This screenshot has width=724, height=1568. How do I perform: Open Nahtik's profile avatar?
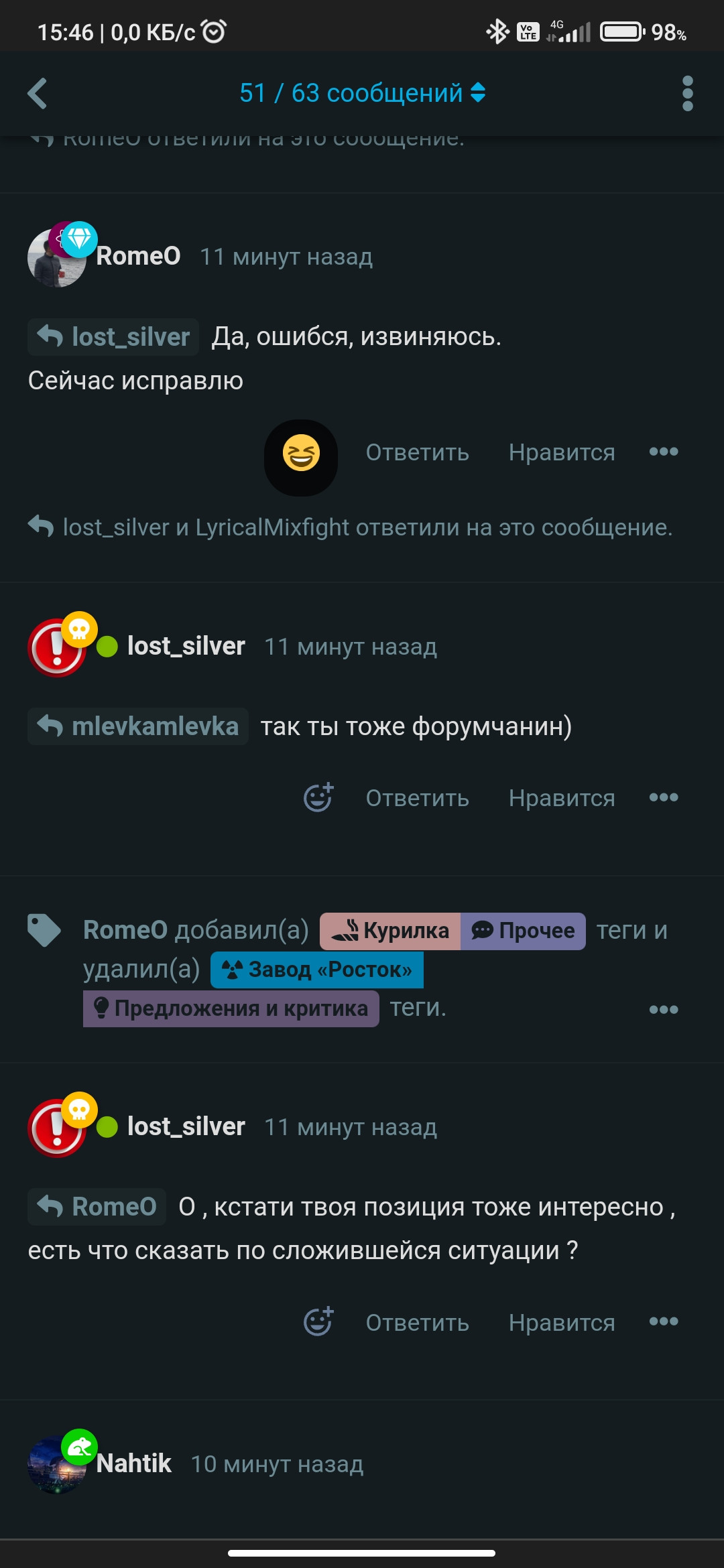pos(58,1464)
